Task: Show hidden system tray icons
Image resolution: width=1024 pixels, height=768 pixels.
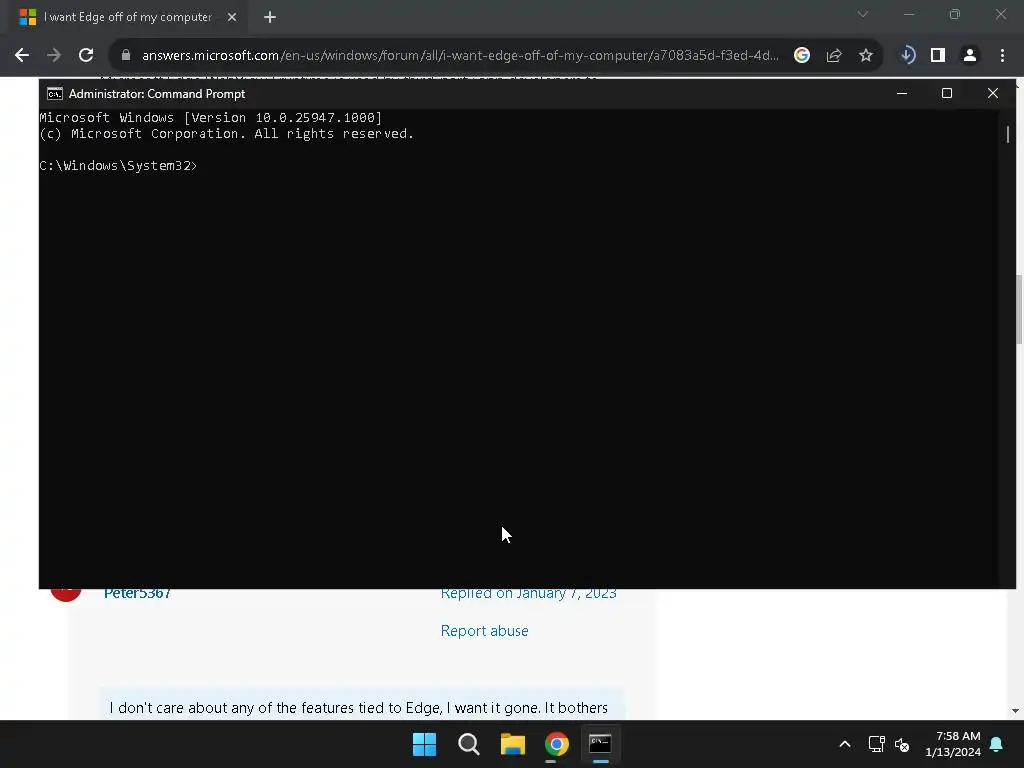Action: [844, 744]
